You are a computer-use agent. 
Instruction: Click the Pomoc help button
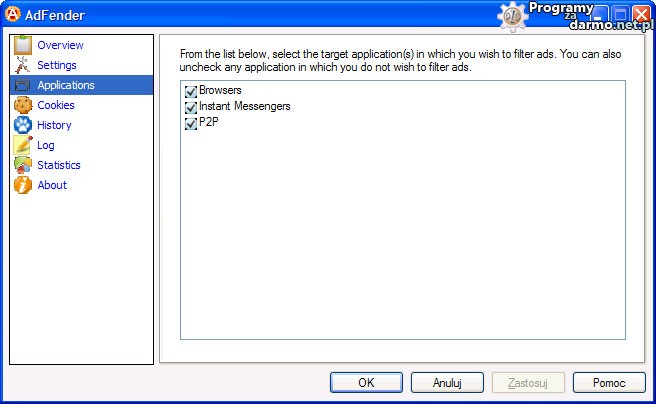(x=609, y=383)
